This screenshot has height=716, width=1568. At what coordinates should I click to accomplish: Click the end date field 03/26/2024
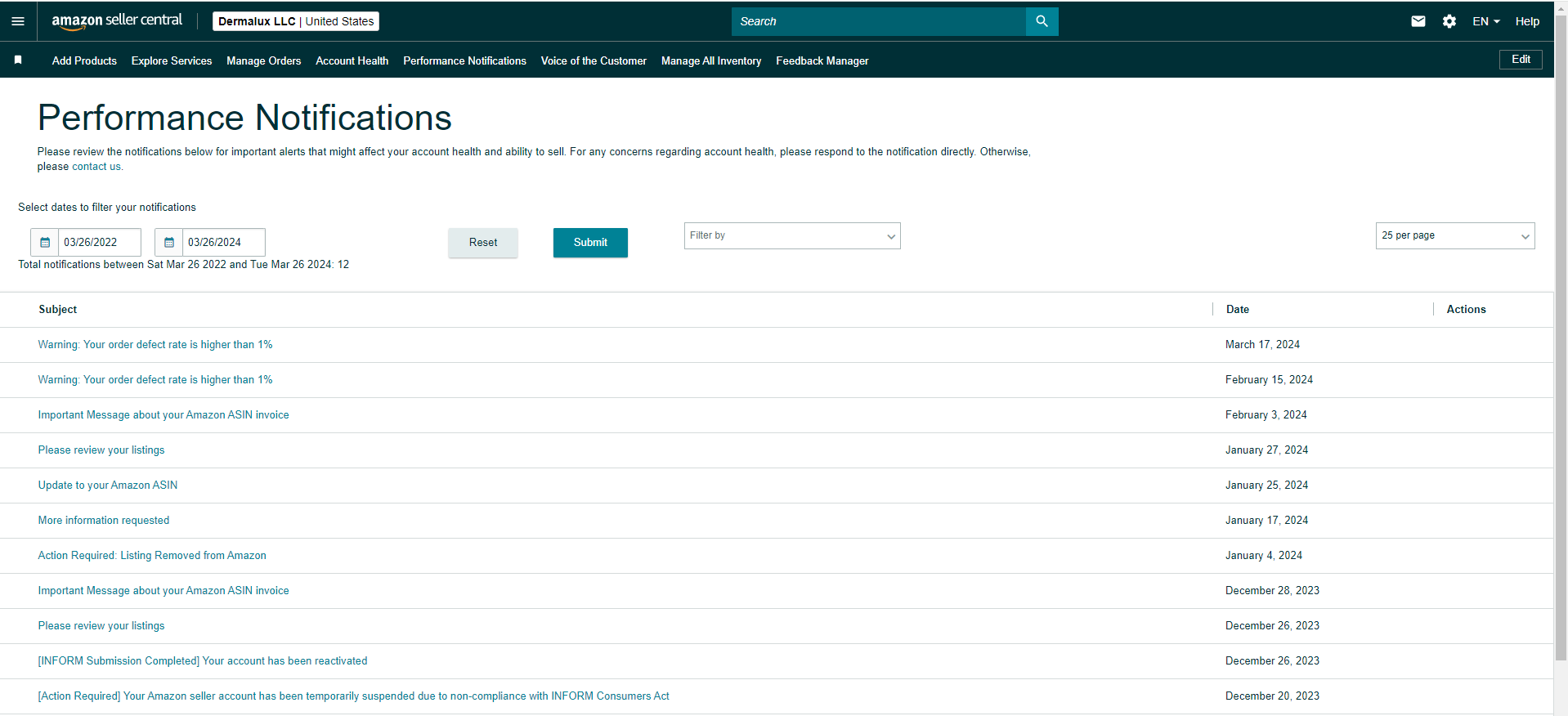click(x=224, y=243)
